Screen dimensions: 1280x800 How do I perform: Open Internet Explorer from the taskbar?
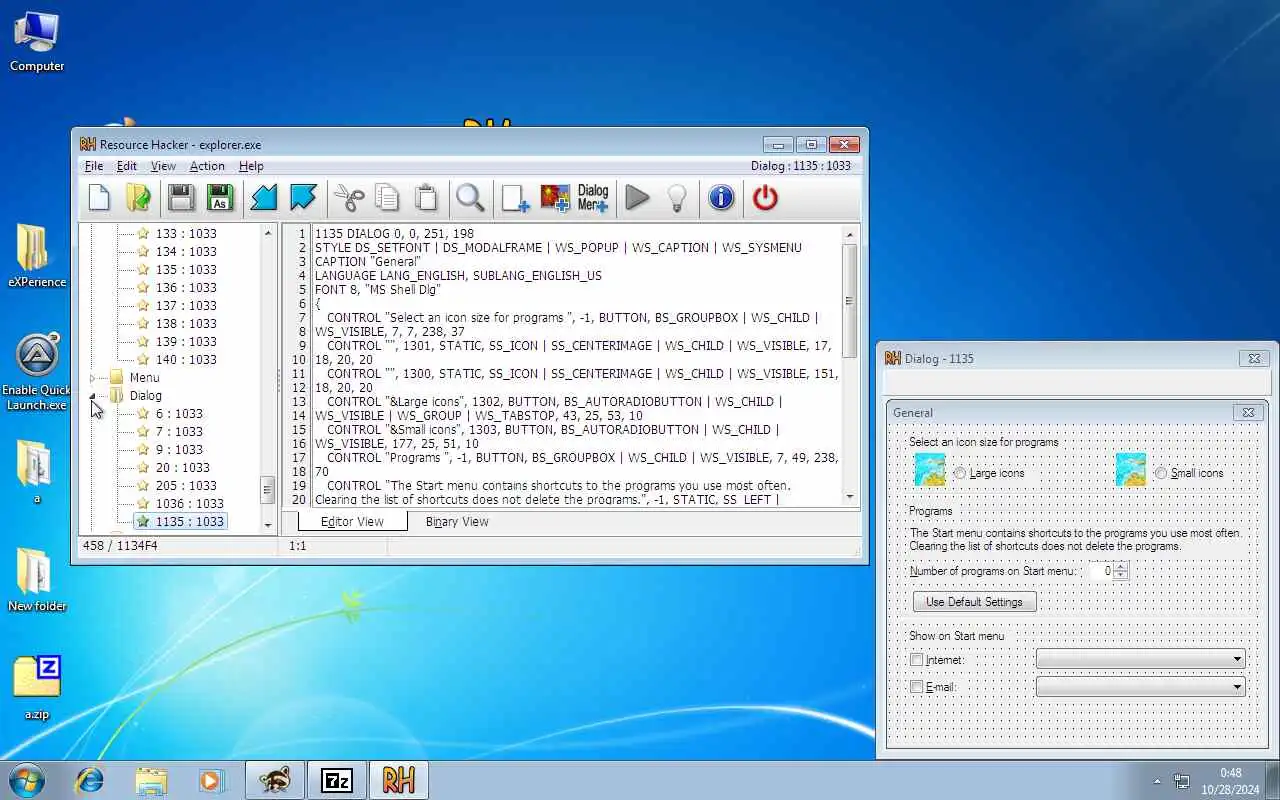[90, 780]
